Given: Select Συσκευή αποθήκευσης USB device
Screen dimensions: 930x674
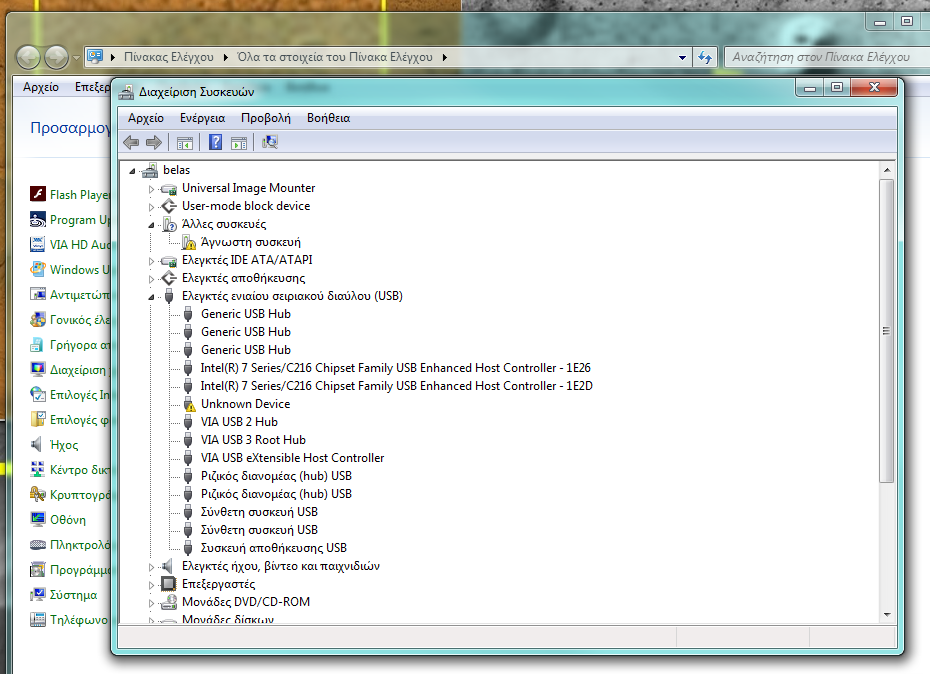Looking at the screenshot, I should pyautogui.click(x=273, y=548).
